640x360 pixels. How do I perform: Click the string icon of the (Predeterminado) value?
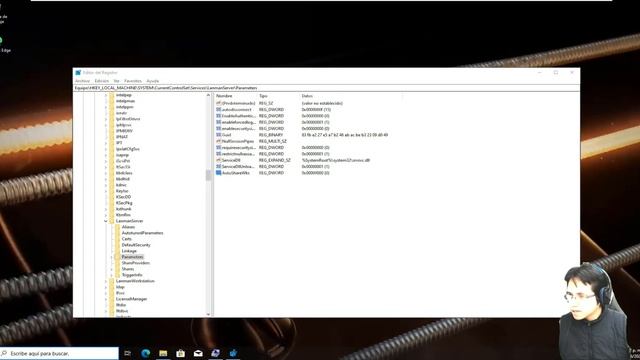tap(218, 103)
